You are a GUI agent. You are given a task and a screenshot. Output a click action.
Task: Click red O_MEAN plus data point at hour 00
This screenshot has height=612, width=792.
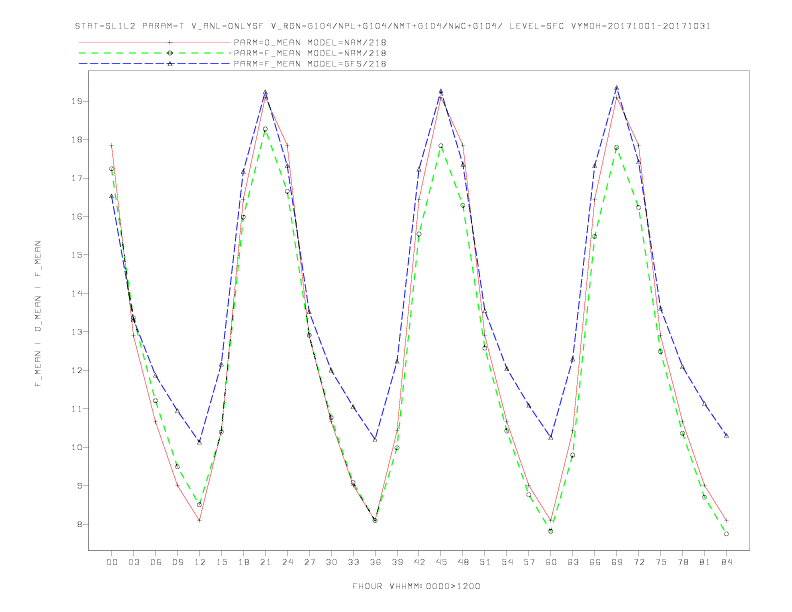pos(112,146)
